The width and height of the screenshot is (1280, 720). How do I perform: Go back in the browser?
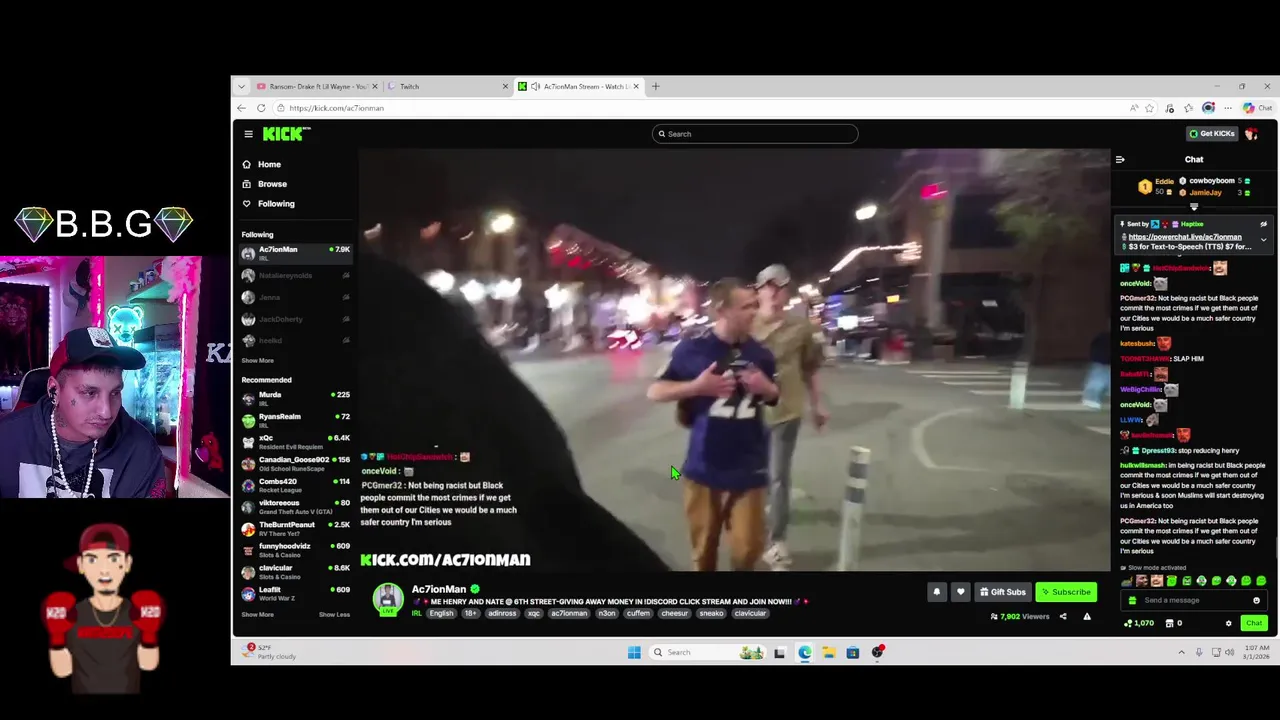241,108
